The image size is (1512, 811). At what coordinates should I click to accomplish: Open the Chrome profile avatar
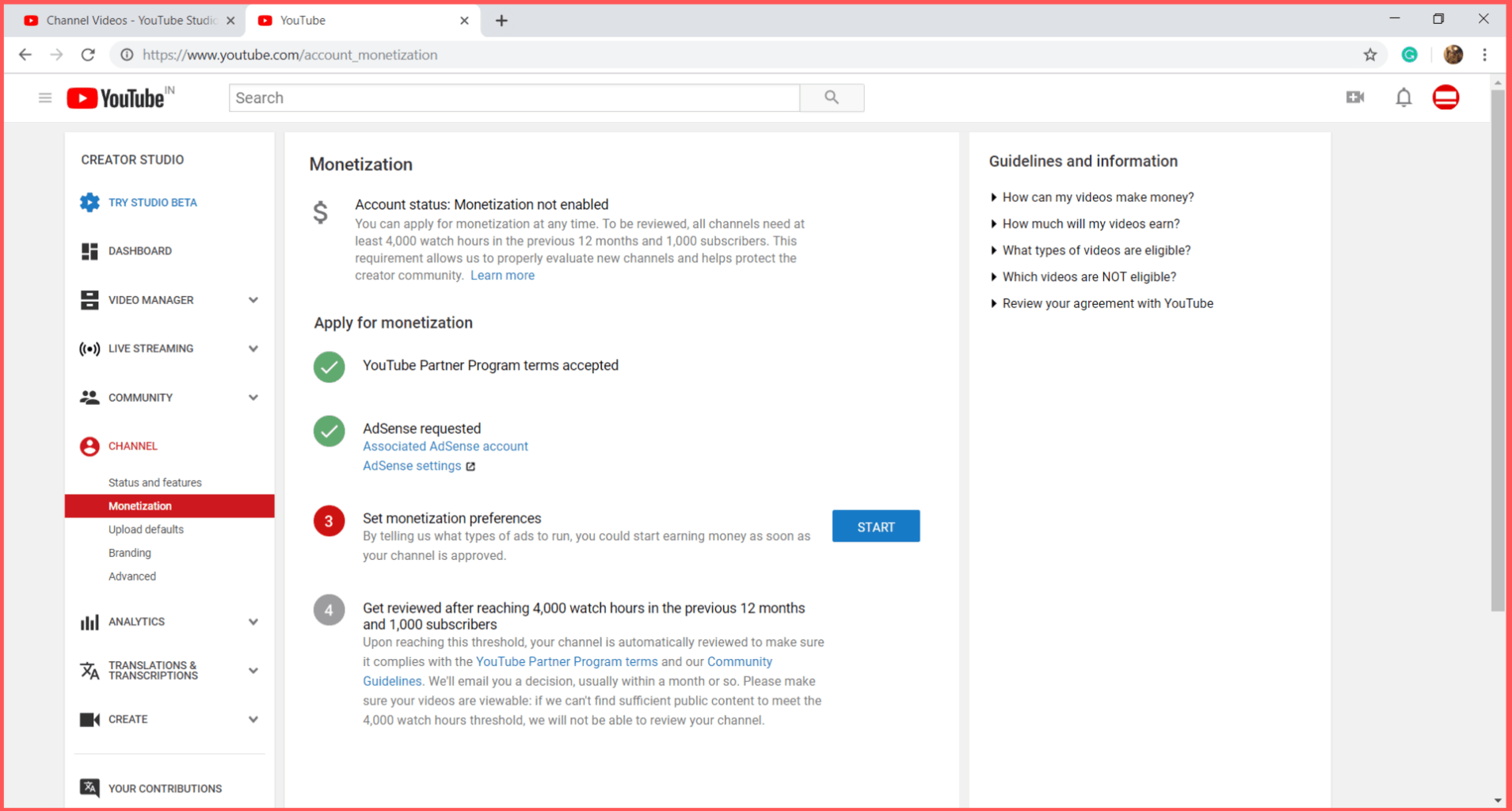pyautogui.click(x=1453, y=55)
